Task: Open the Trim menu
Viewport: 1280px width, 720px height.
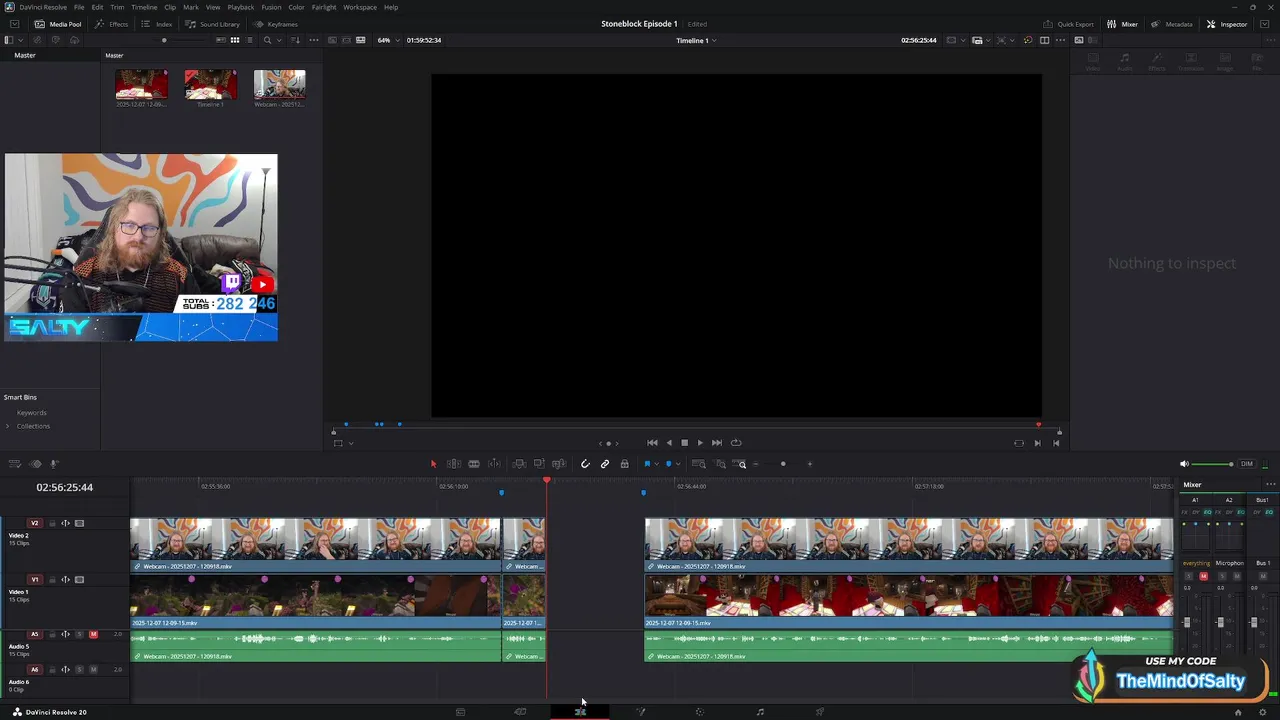Action: point(117,7)
